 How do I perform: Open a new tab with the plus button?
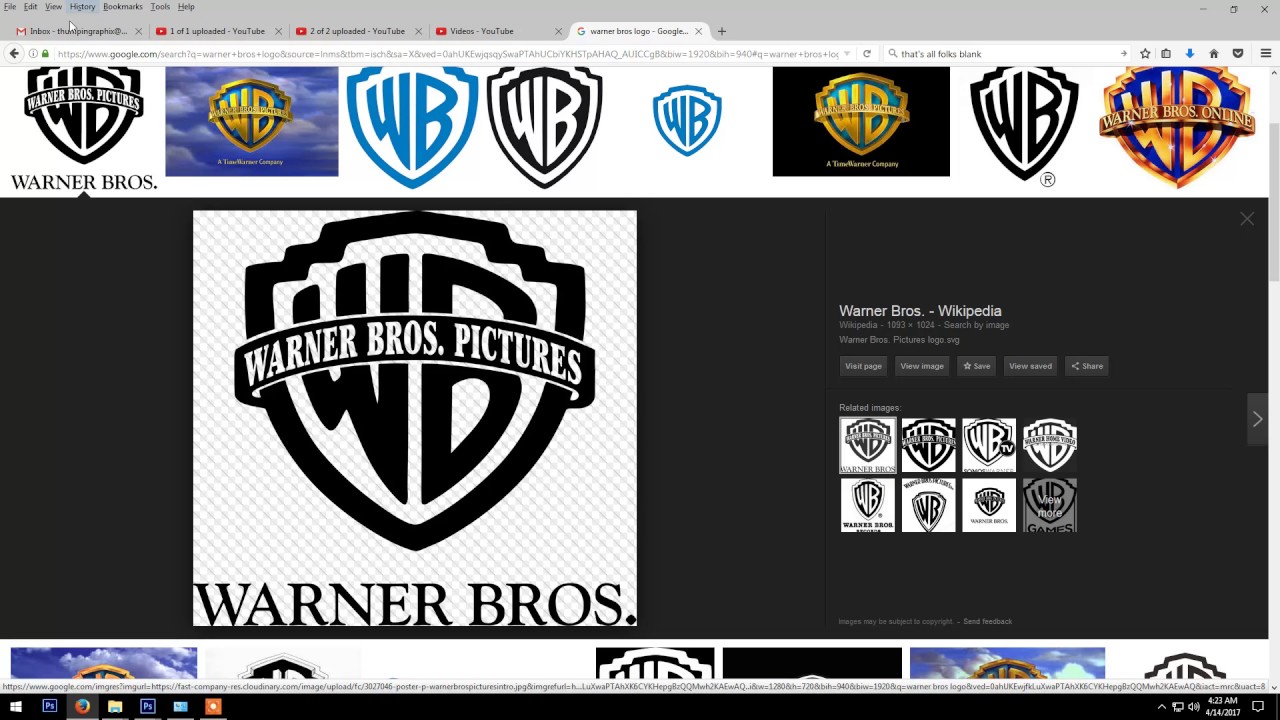point(722,31)
